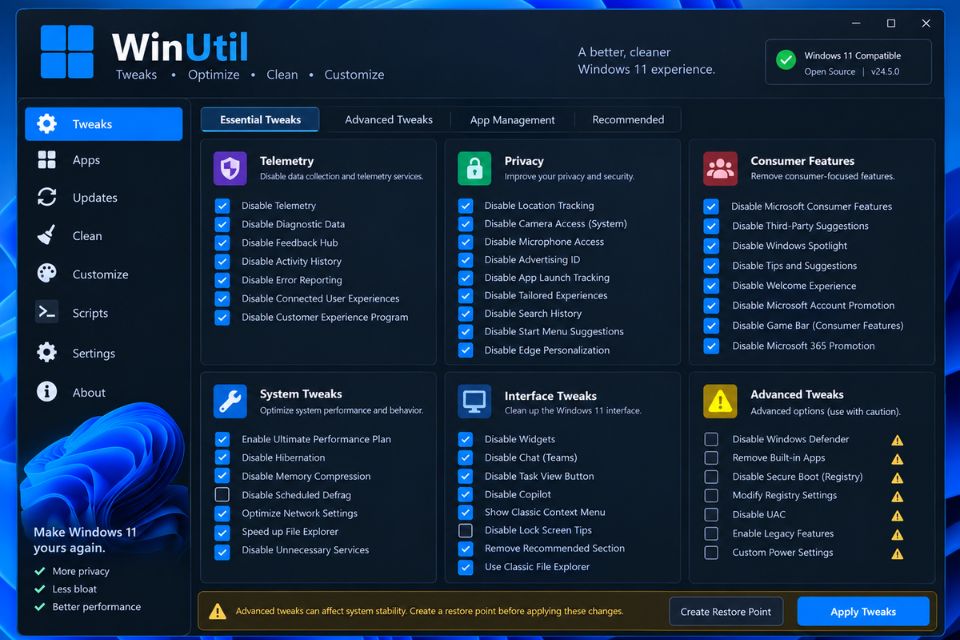Screen dimensions: 960x640
Task: Click the green Privacy padlock icon
Action: pyautogui.click(x=474, y=168)
